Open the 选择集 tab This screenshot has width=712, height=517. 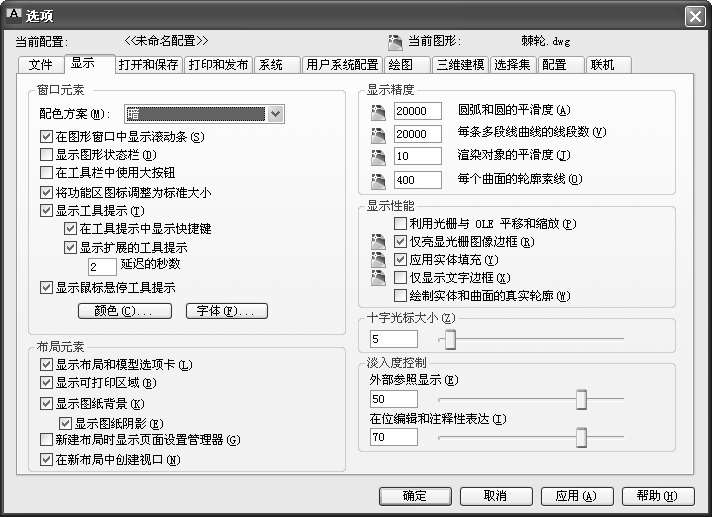(513, 65)
